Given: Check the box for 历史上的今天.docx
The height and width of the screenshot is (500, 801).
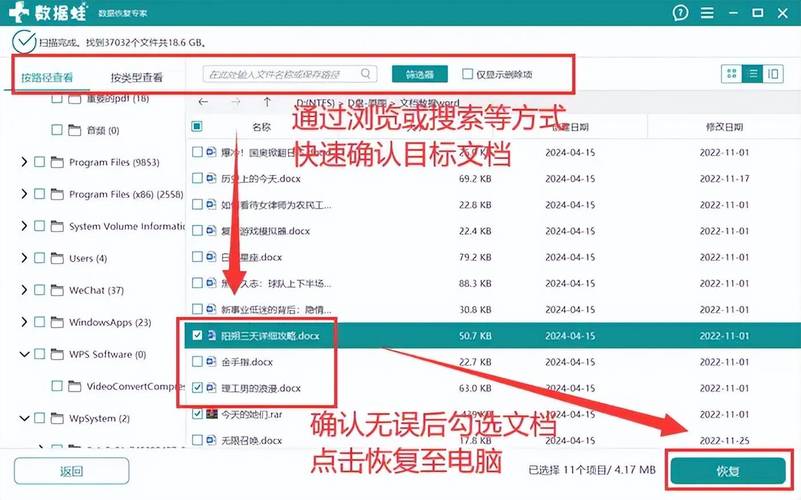Looking at the screenshot, I should [x=197, y=178].
